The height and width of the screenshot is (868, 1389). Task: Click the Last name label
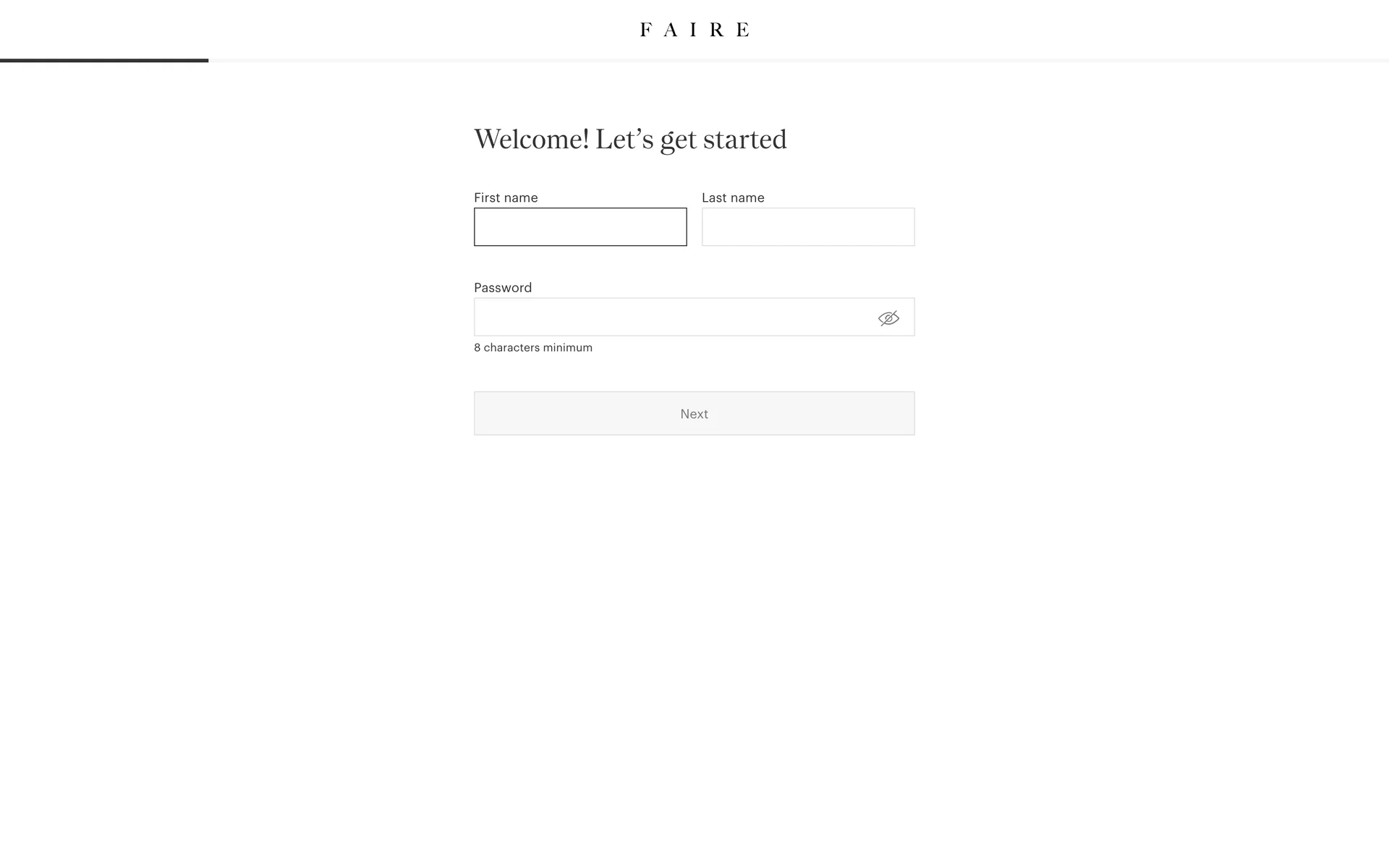point(733,197)
